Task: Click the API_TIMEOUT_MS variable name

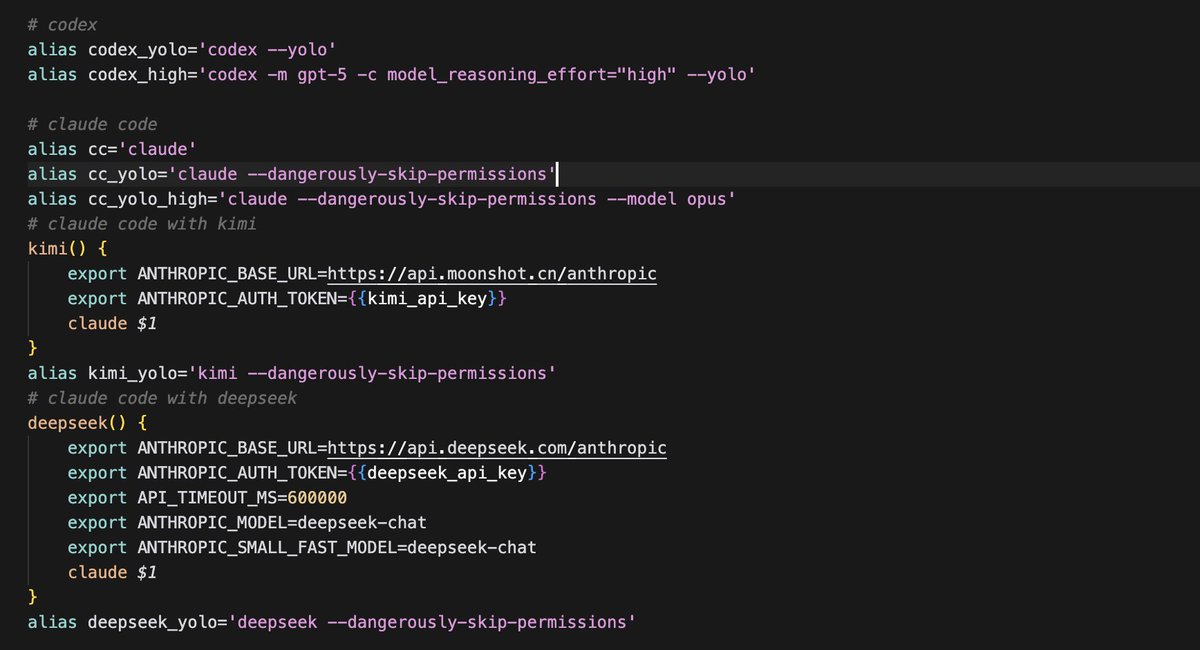Action: (x=207, y=498)
